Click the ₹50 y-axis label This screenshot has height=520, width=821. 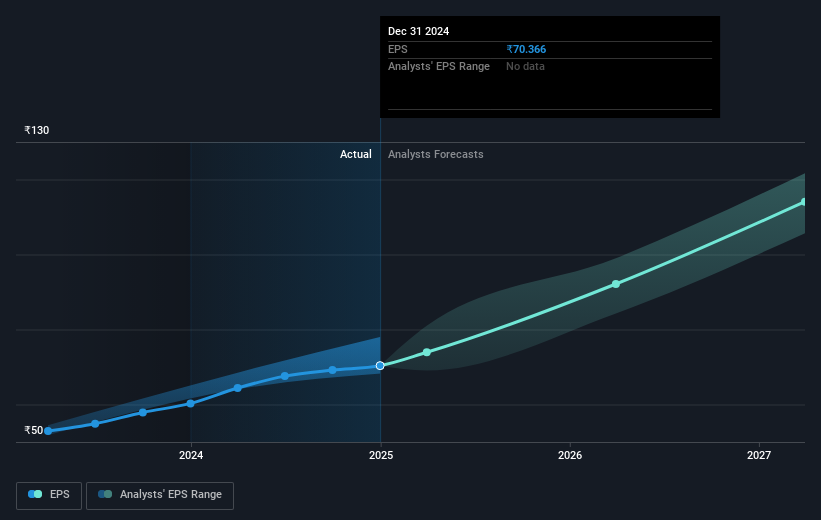pos(34,430)
